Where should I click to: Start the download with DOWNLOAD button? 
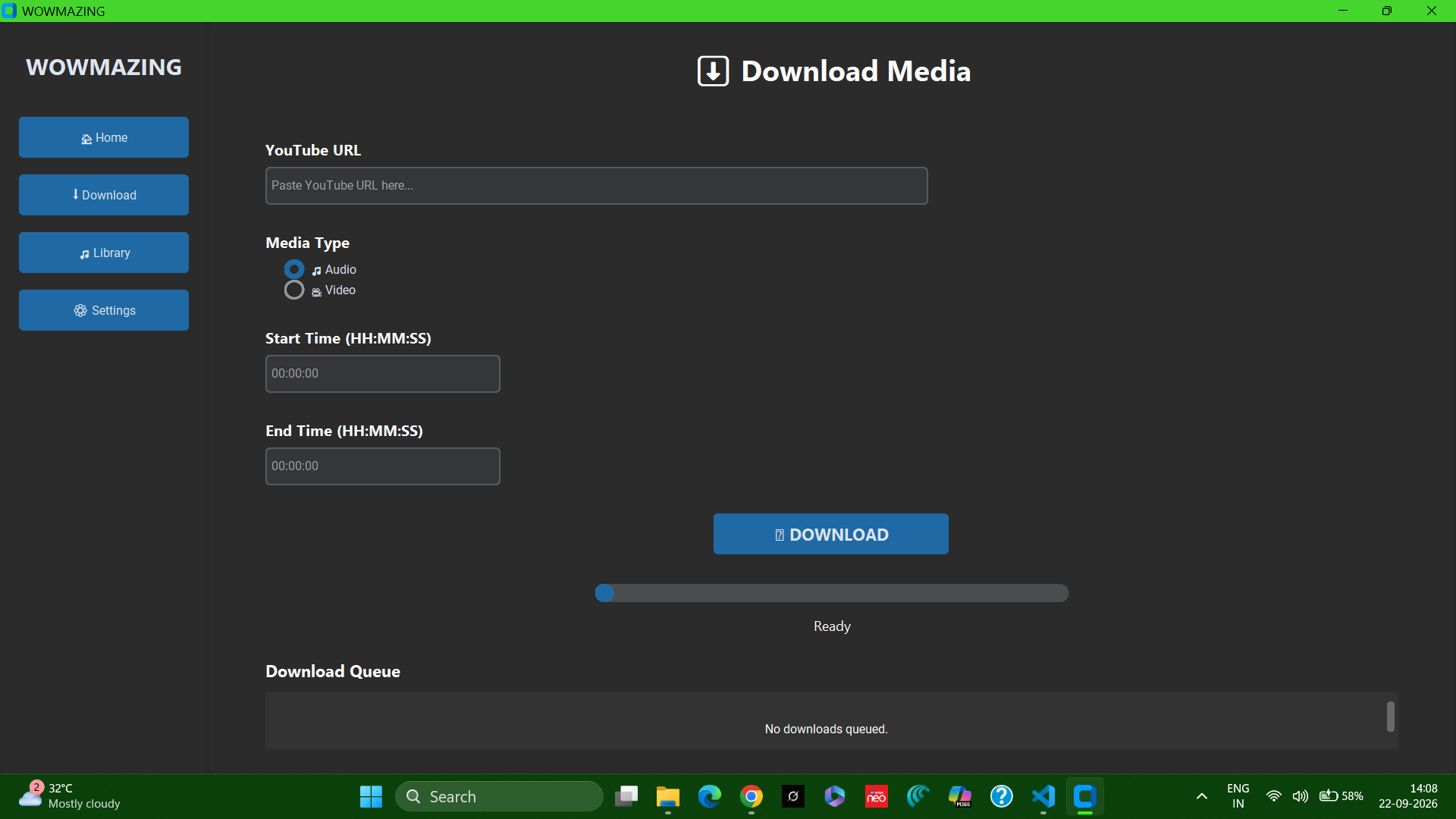(830, 534)
